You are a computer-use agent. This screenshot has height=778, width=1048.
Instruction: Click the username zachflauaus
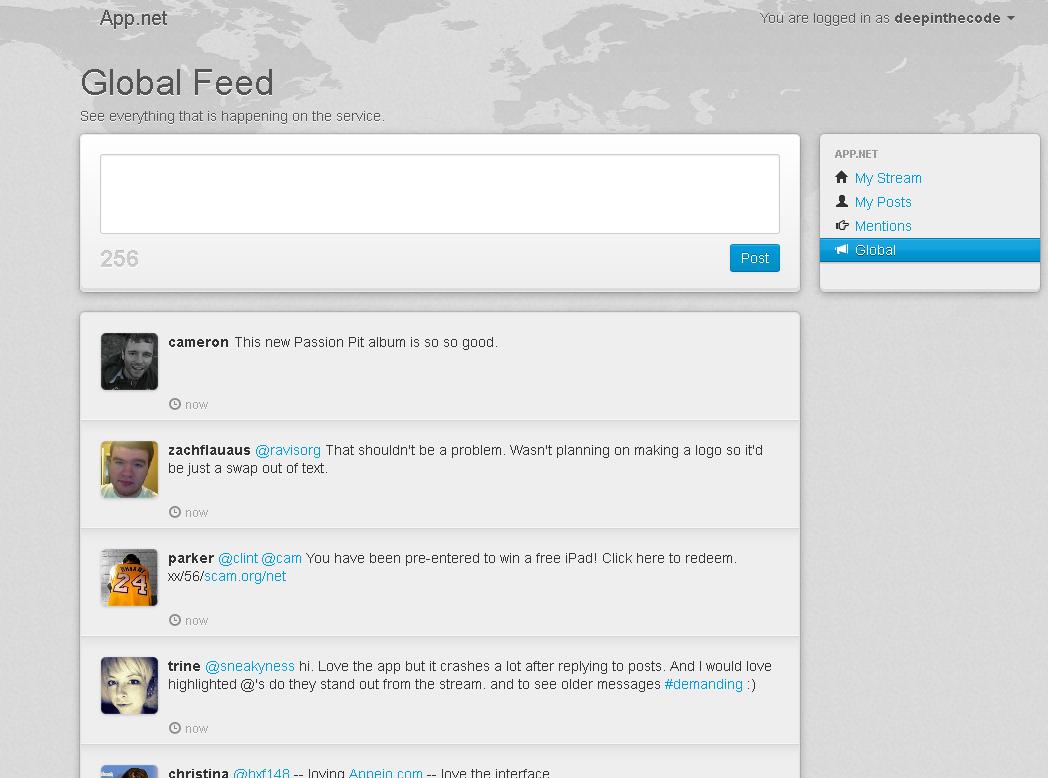(209, 450)
